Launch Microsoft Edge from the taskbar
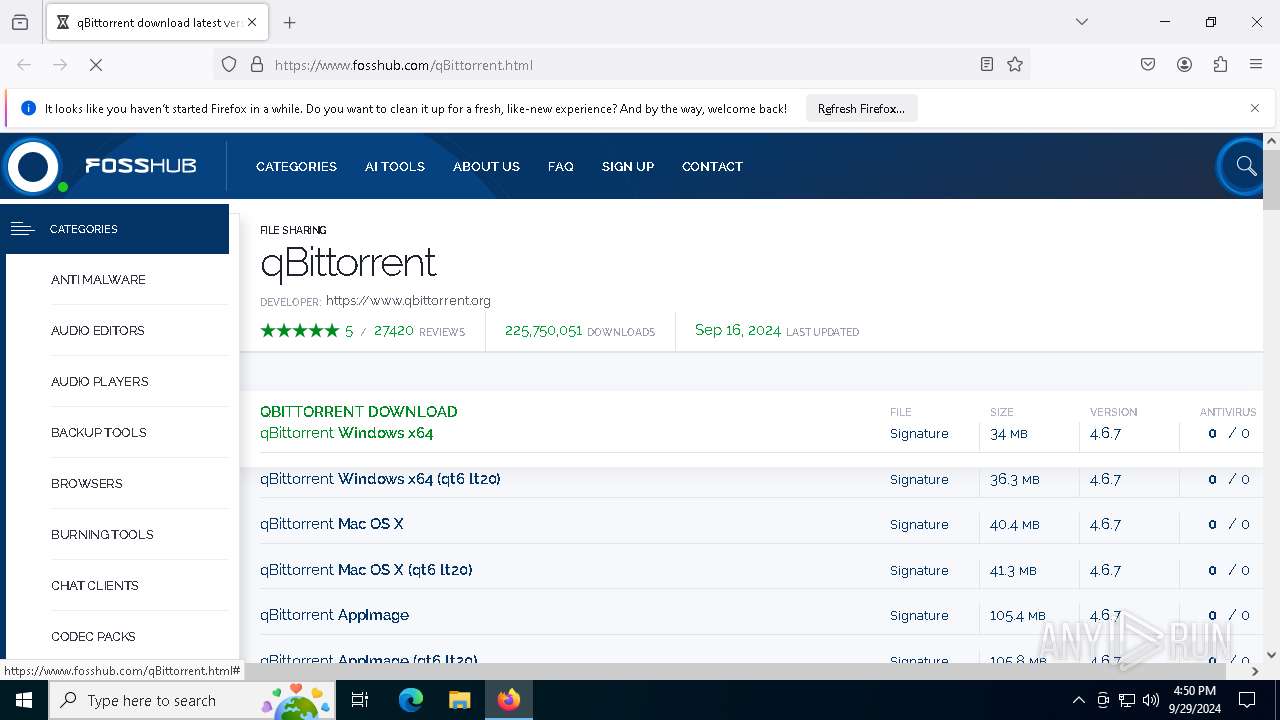 tap(411, 700)
